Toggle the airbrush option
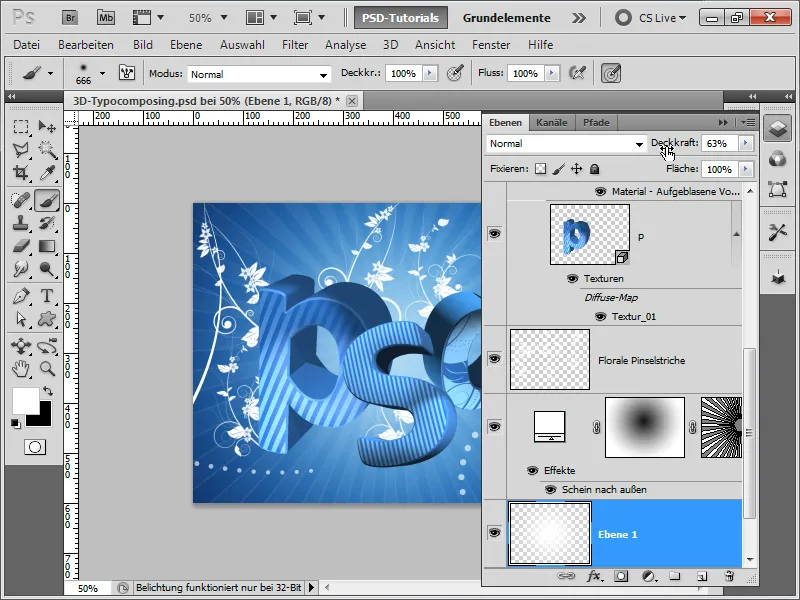Image resolution: width=800 pixels, height=600 pixels. click(x=577, y=73)
